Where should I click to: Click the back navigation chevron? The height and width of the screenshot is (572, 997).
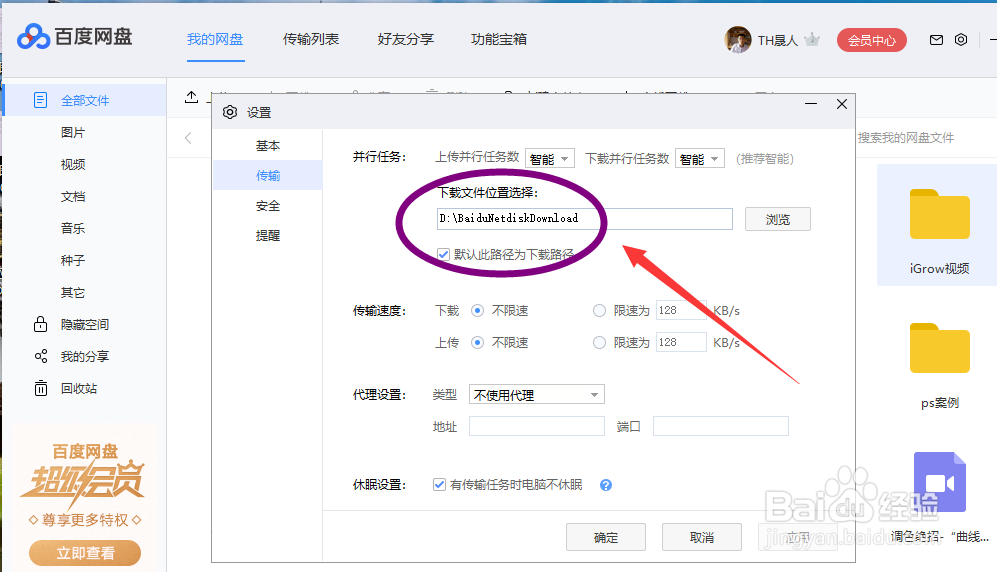coord(188,138)
